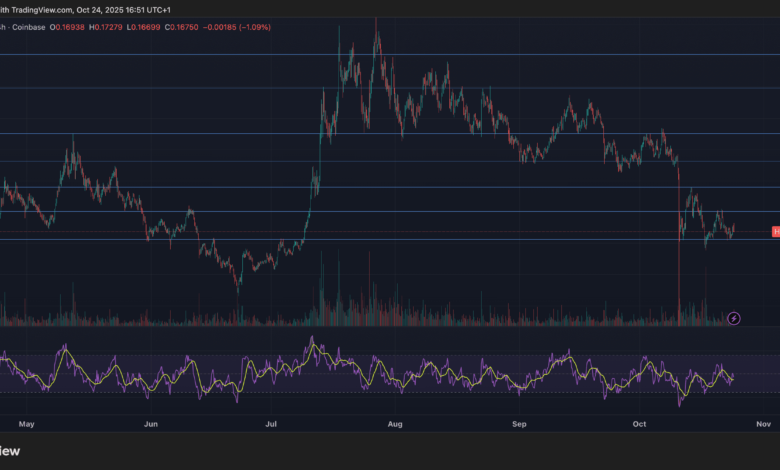Viewport: 780px width, 470px height.
Task: Click the Oct 24, 2025 16:51 timestamp
Action: 130,6
